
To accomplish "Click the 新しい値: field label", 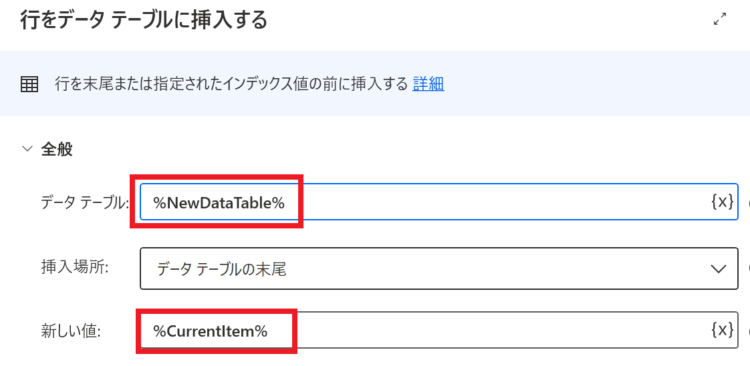I will click(70, 331).
